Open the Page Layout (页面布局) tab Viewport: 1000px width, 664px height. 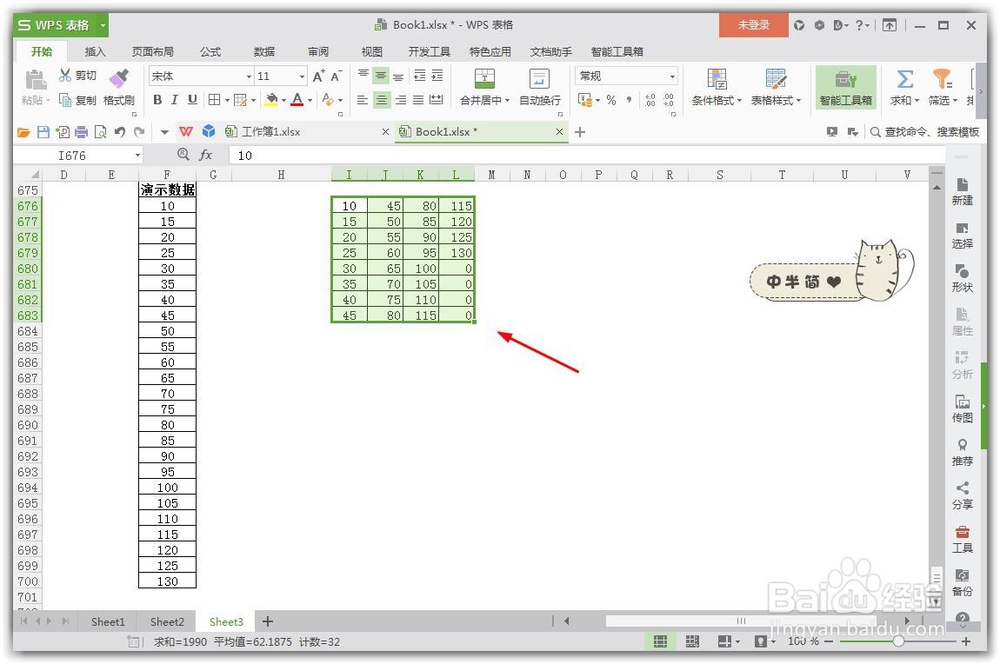tap(152, 52)
